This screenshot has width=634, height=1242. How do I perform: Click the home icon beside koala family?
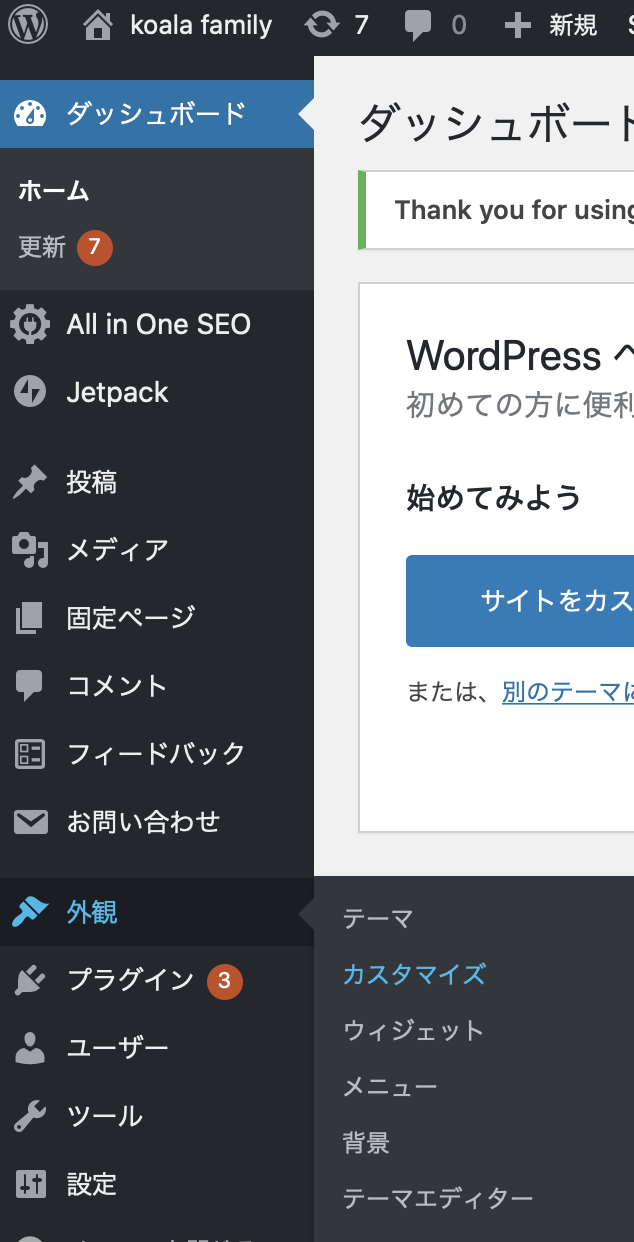pos(97,25)
